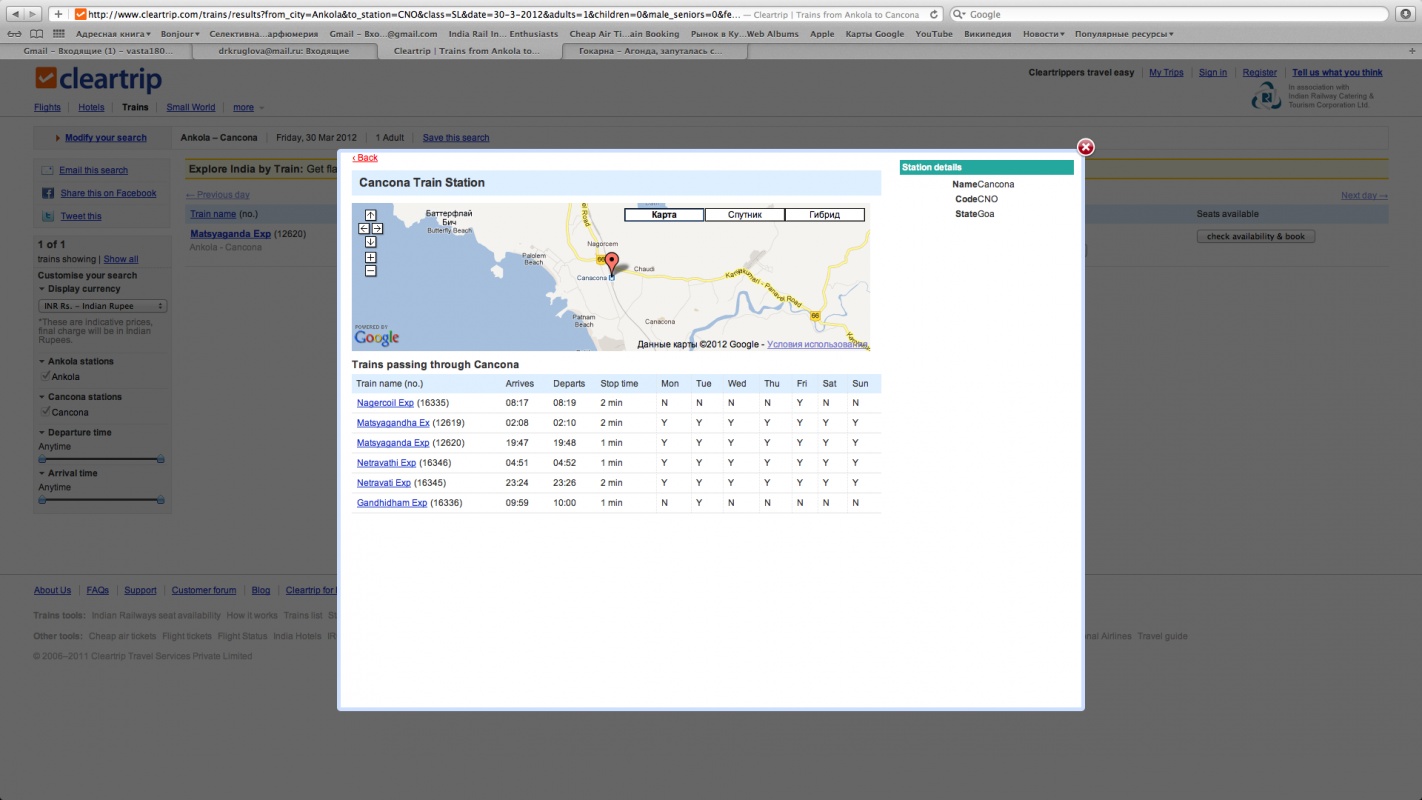The image size is (1422, 800).
Task: Open Safari Reading List glasses icon
Action: tap(14, 34)
